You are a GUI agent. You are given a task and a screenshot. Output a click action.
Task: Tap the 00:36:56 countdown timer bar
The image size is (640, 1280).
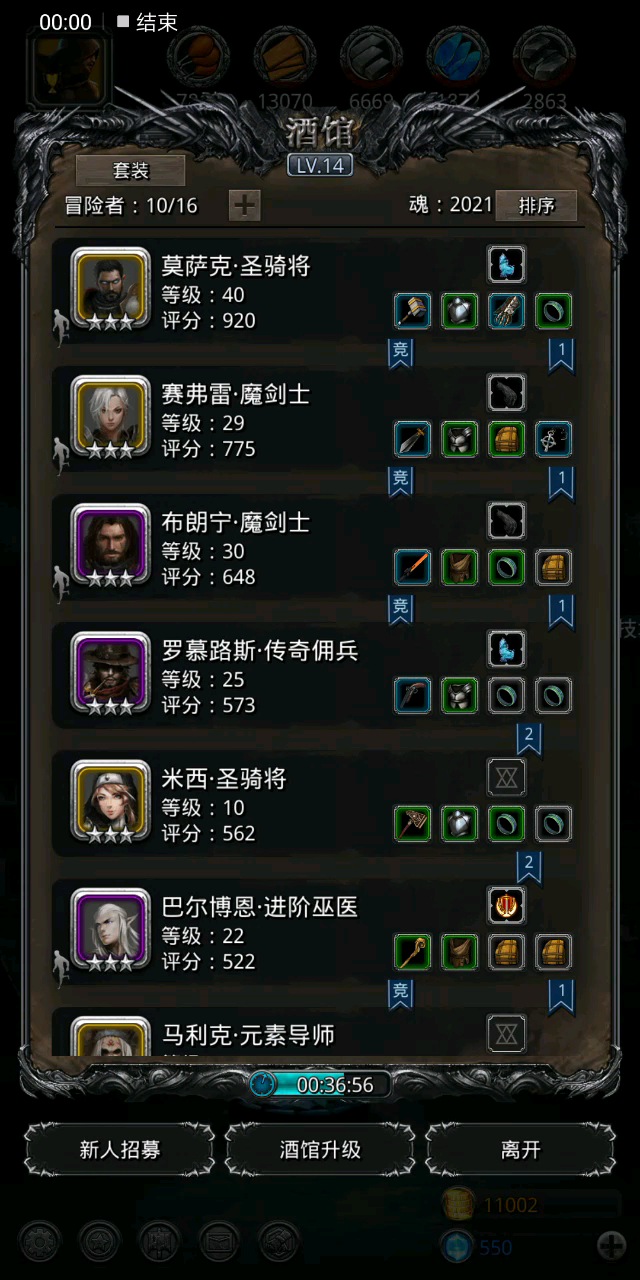[x=320, y=1085]
